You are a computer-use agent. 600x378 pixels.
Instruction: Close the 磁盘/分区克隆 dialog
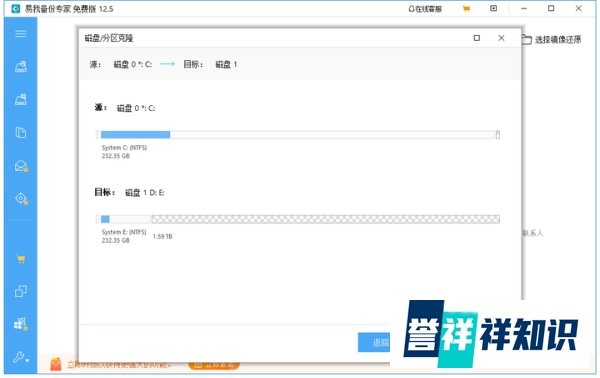click(501, 38)
